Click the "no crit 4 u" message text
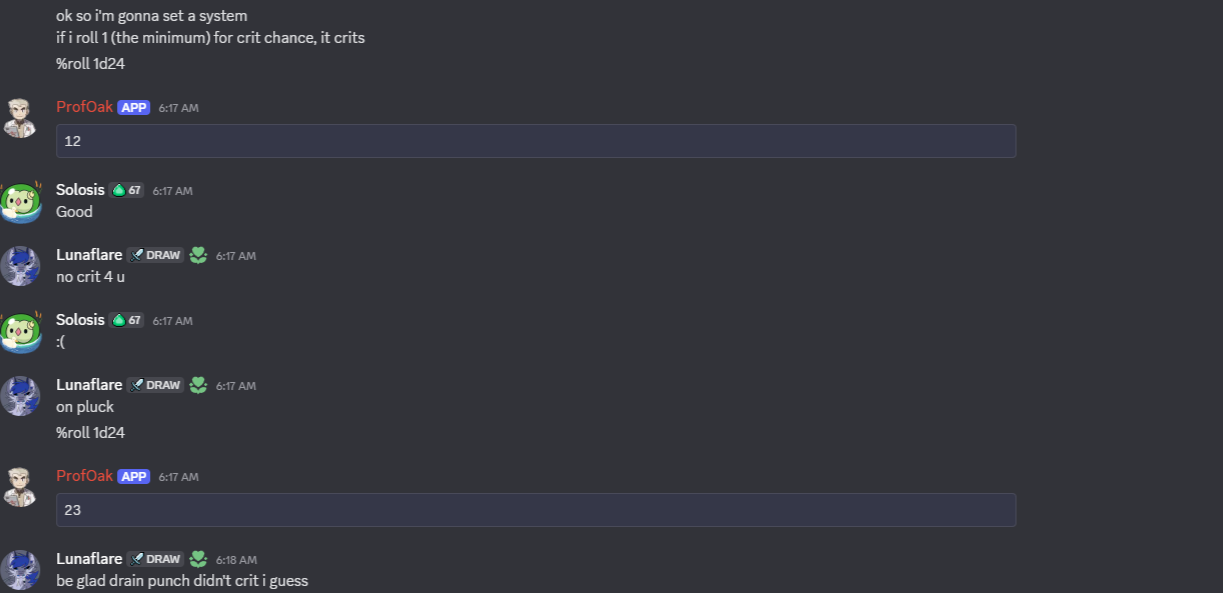 pos(90,277)
